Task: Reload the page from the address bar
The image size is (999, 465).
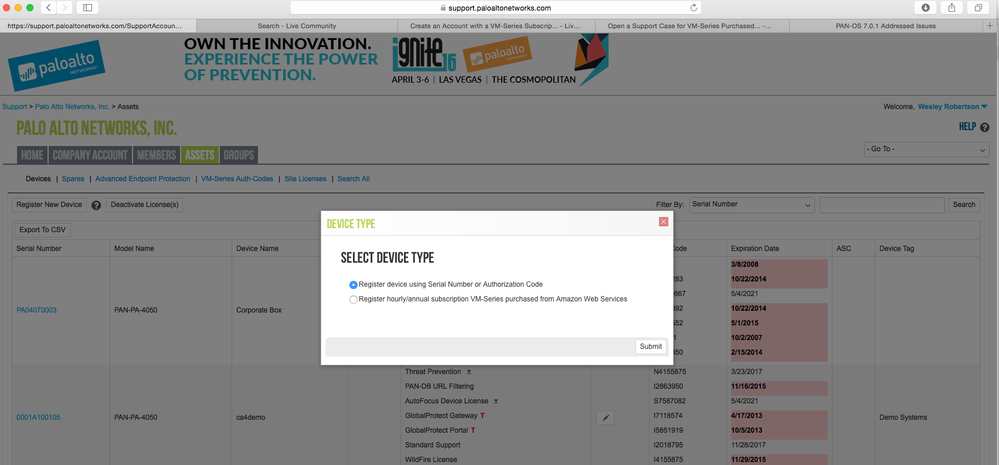Action: point(694,8)
